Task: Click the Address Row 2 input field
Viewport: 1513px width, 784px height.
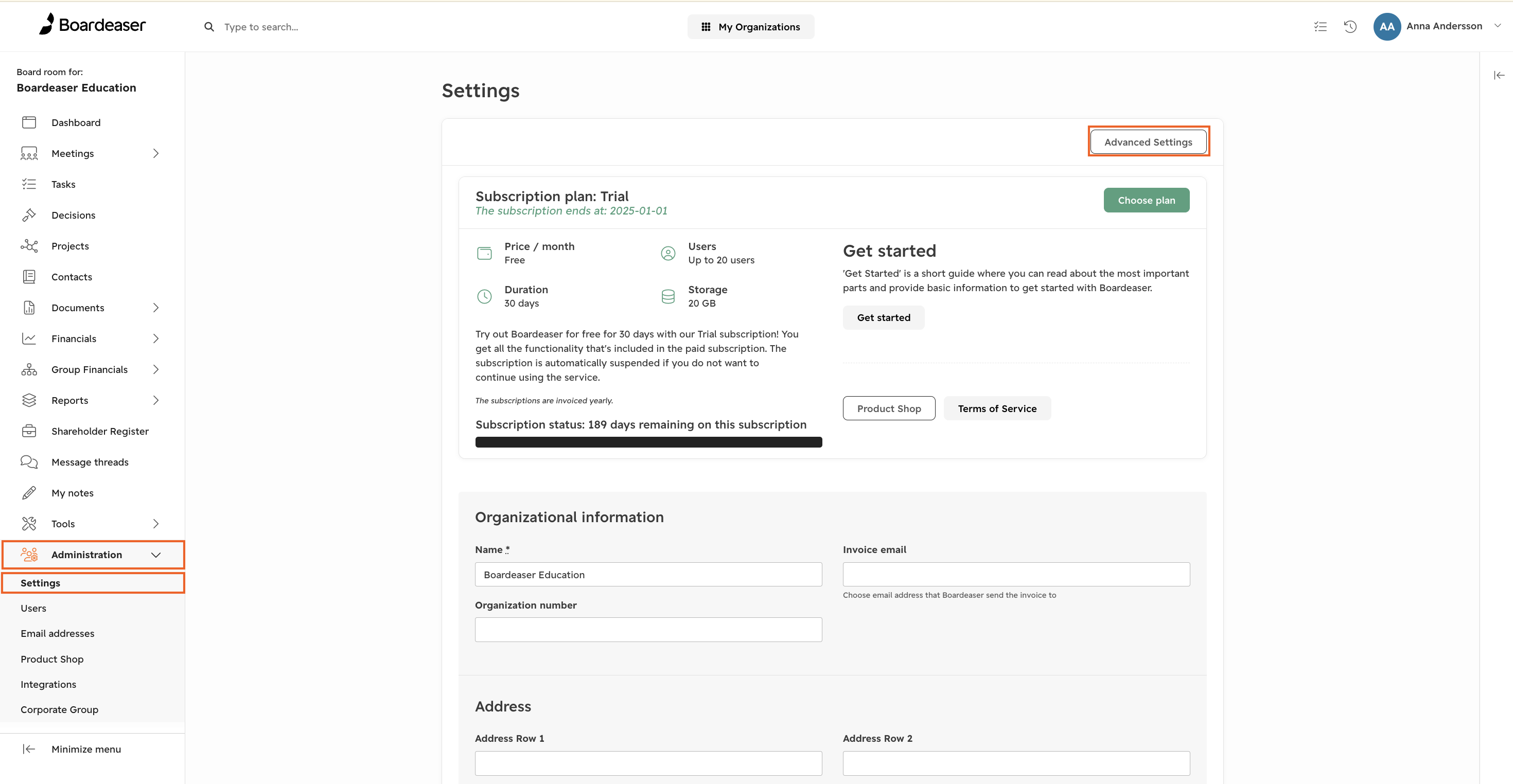Action: point(1016,763)
